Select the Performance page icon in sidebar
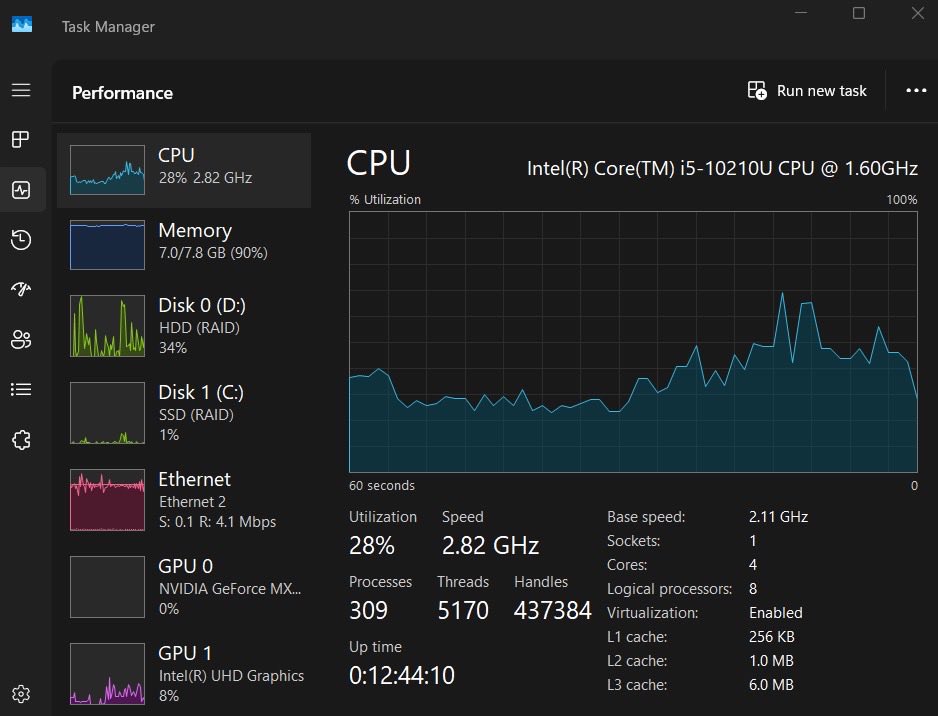 click(x=21, y=190)
